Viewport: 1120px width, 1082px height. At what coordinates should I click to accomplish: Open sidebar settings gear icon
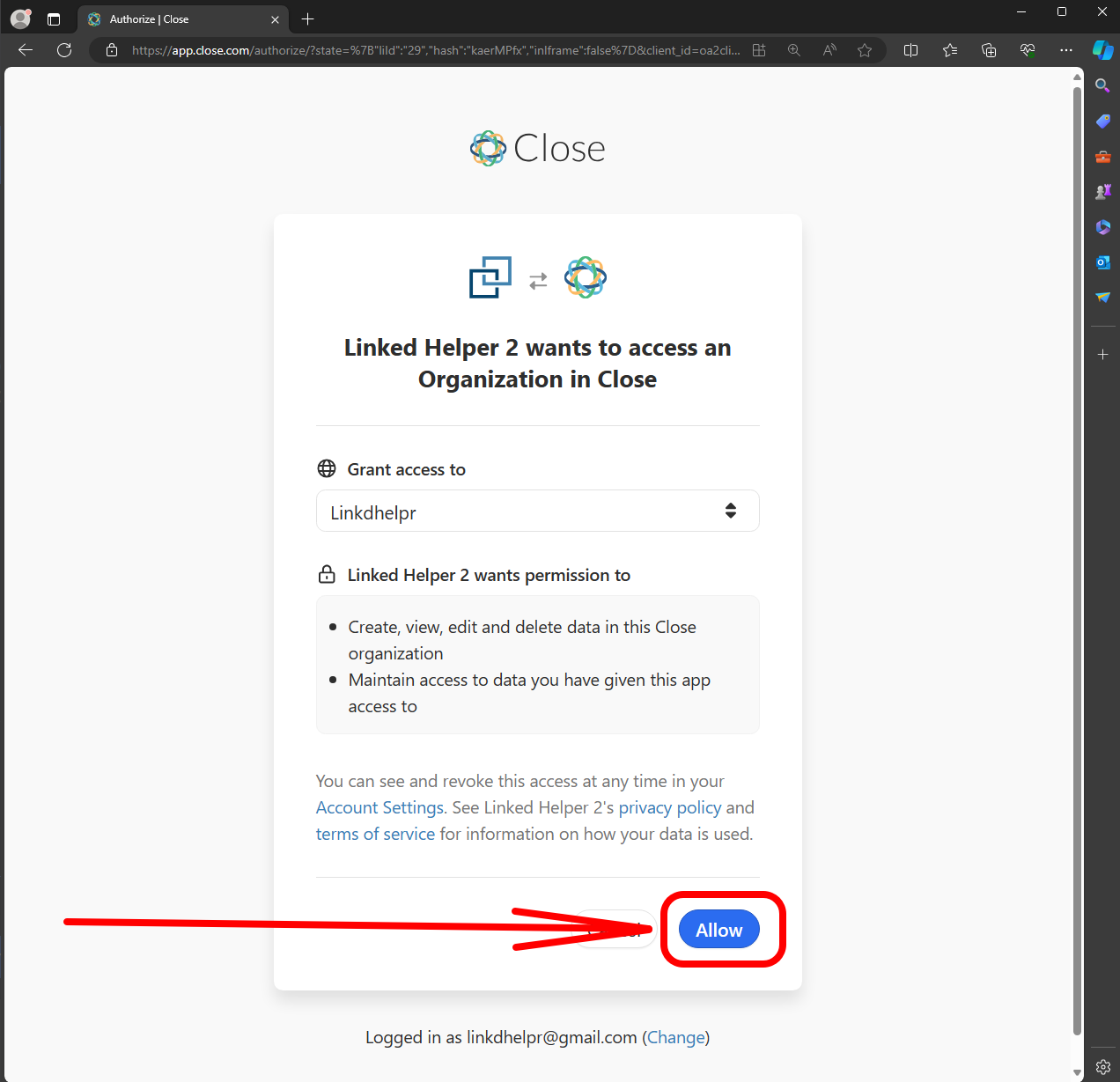(x=1102, y=1066)
